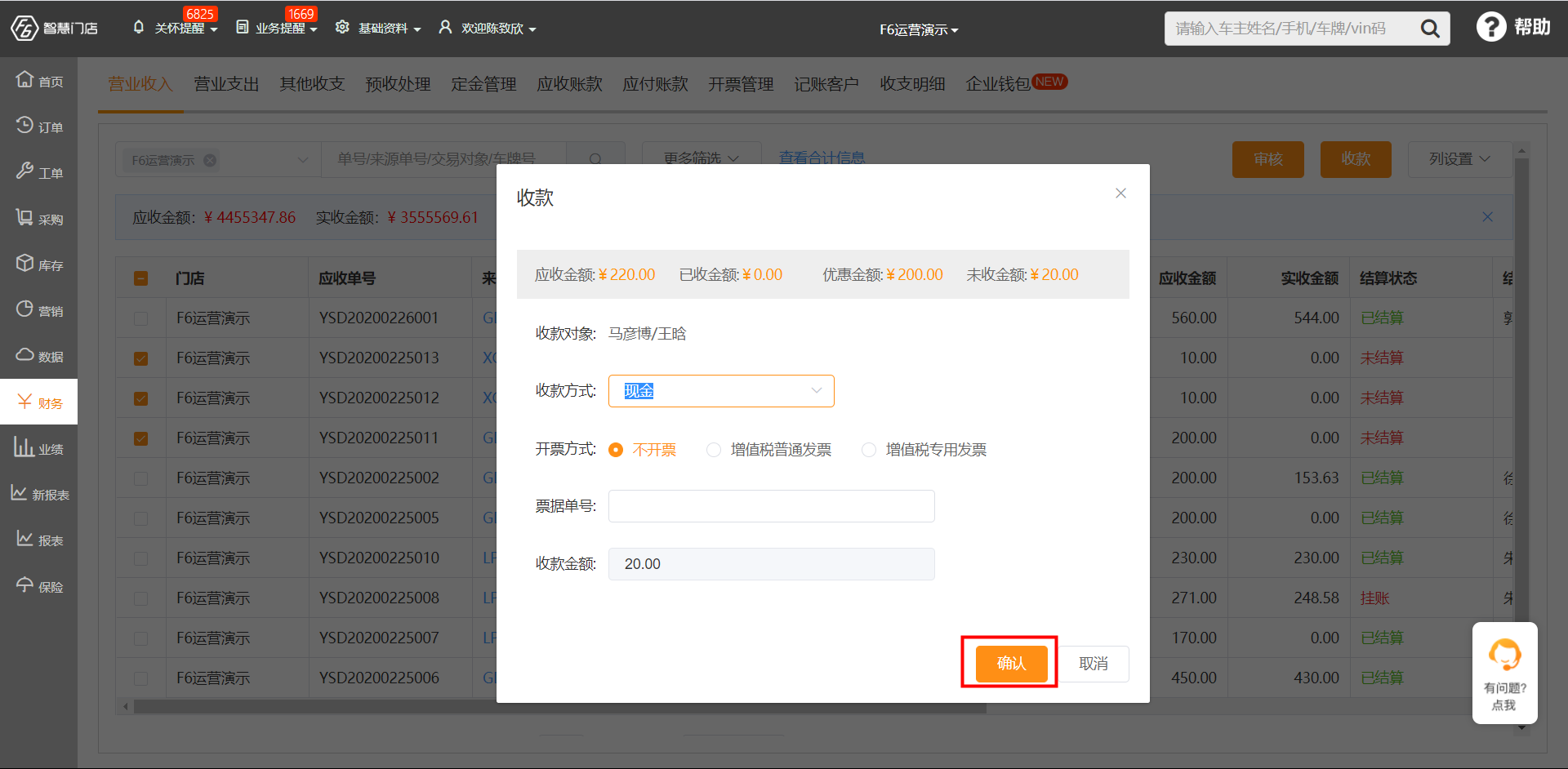1568x769 pixels.
Task: Close the 收款 dialog with X
Action: pyautogui.click(x=1120, y=193)
